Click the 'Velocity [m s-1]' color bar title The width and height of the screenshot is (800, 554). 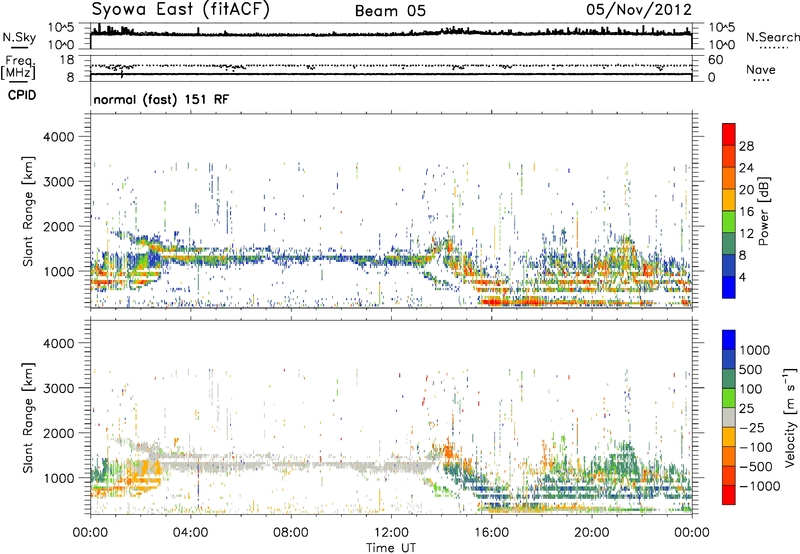(x=790, y=417)
